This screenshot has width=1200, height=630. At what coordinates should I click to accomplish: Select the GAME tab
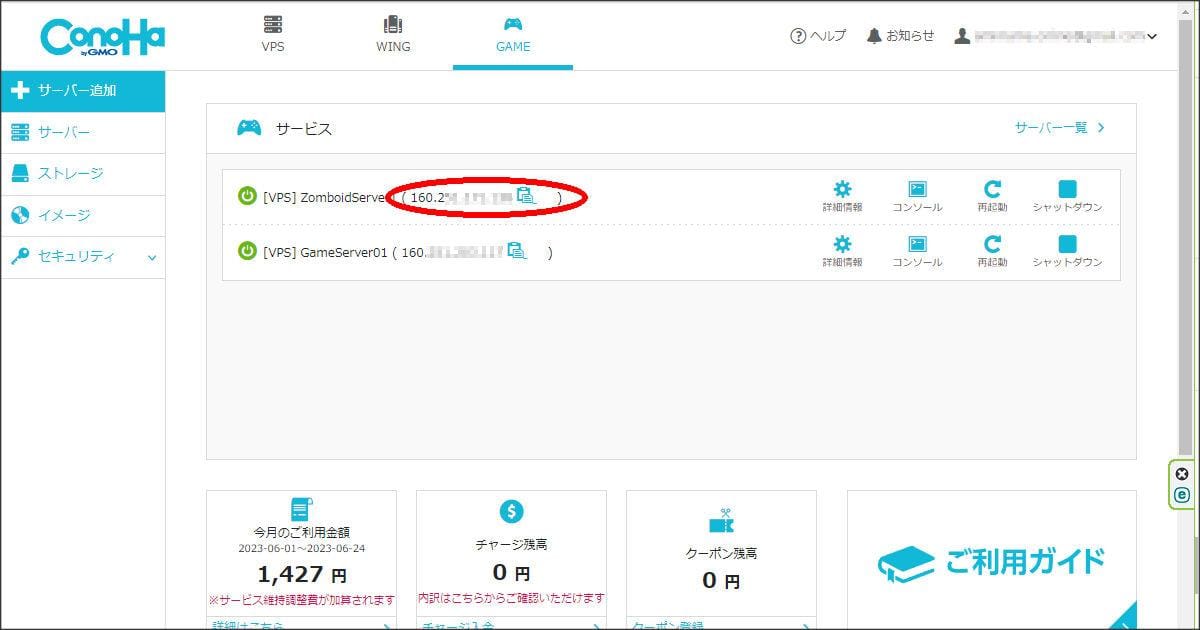(x=513, y=35)
